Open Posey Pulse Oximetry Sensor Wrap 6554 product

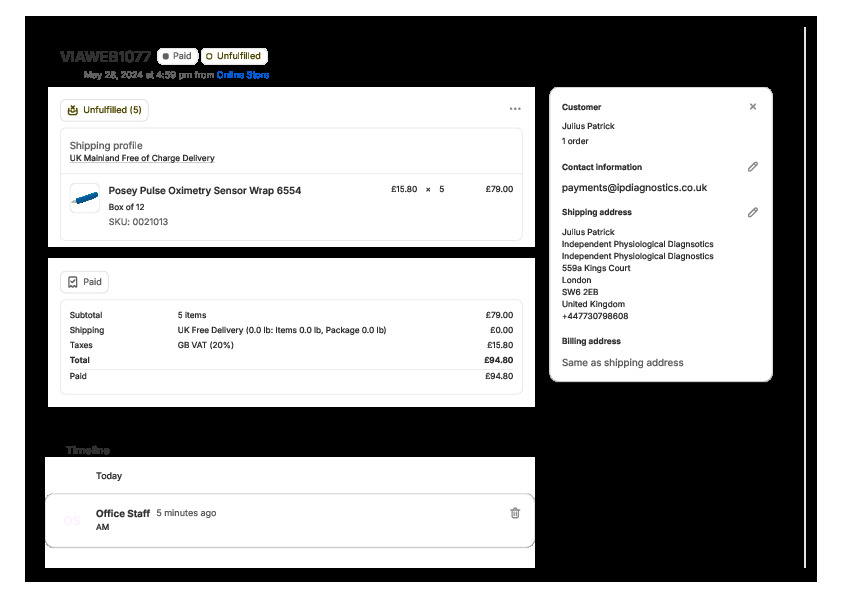205,190
